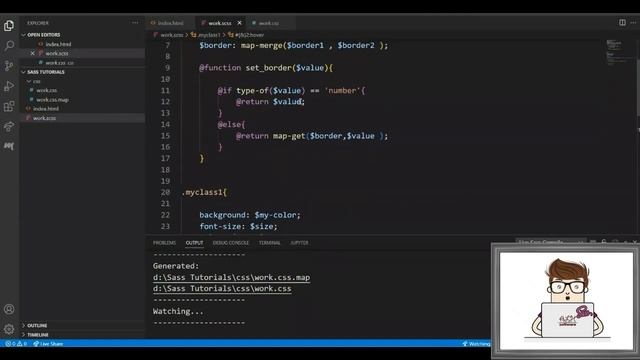Viewport: 640px width, 360px height.
Task: Open the Jupyter panel tab
Action: click(x=299, y=243)
